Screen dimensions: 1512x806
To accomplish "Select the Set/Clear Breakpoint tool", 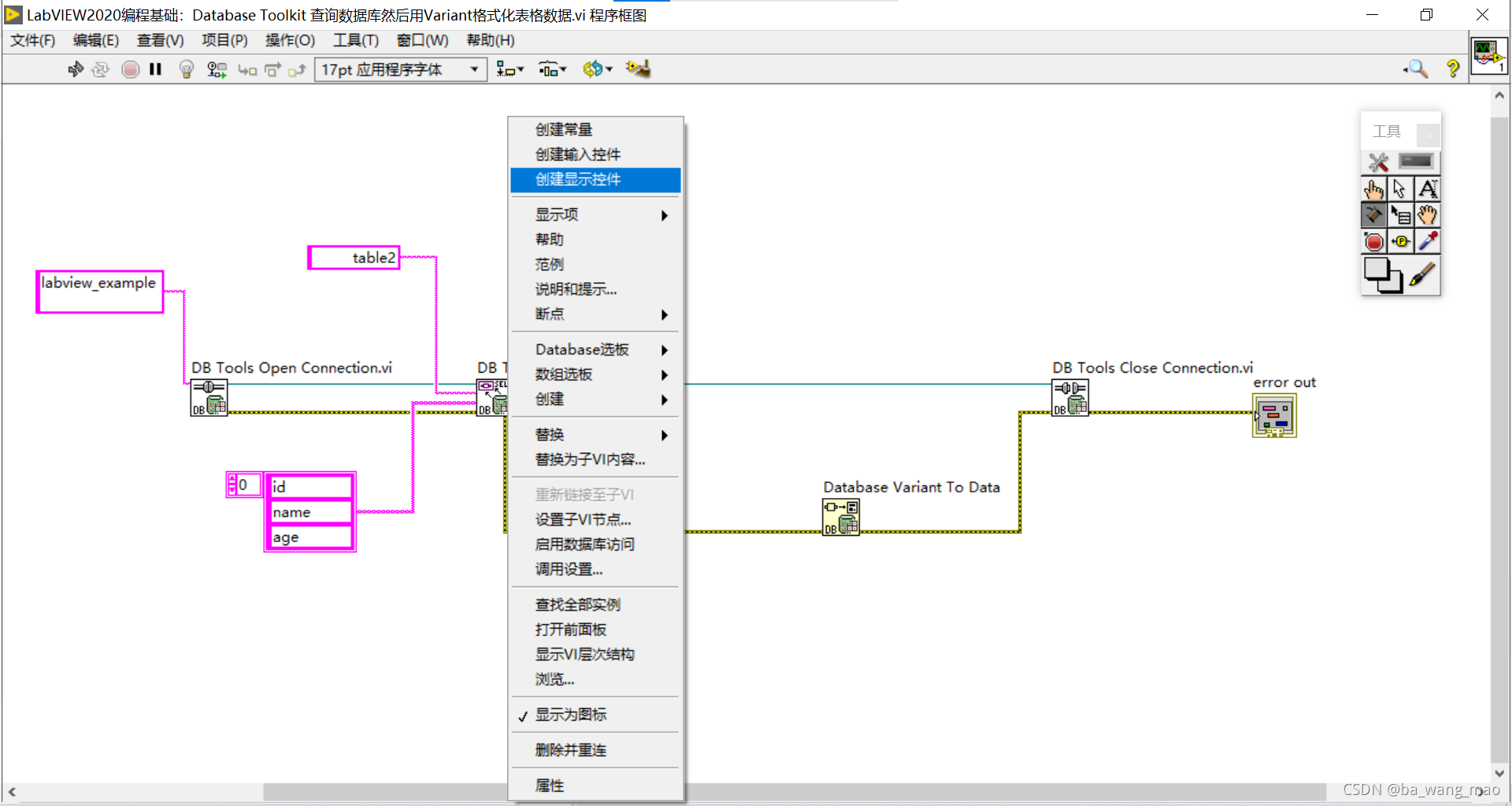I will click(x=1374, y=241).
